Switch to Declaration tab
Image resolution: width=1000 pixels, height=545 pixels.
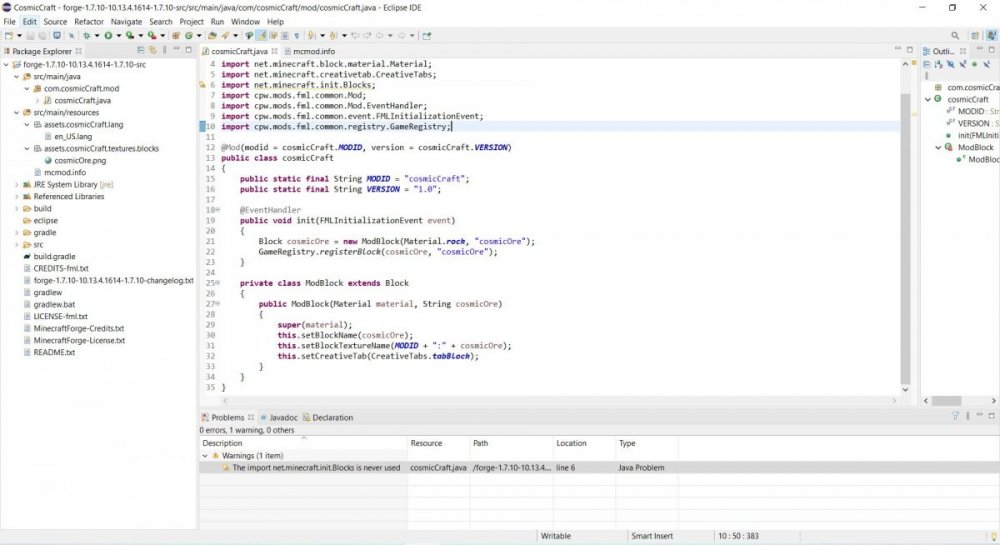coord(328,418)
